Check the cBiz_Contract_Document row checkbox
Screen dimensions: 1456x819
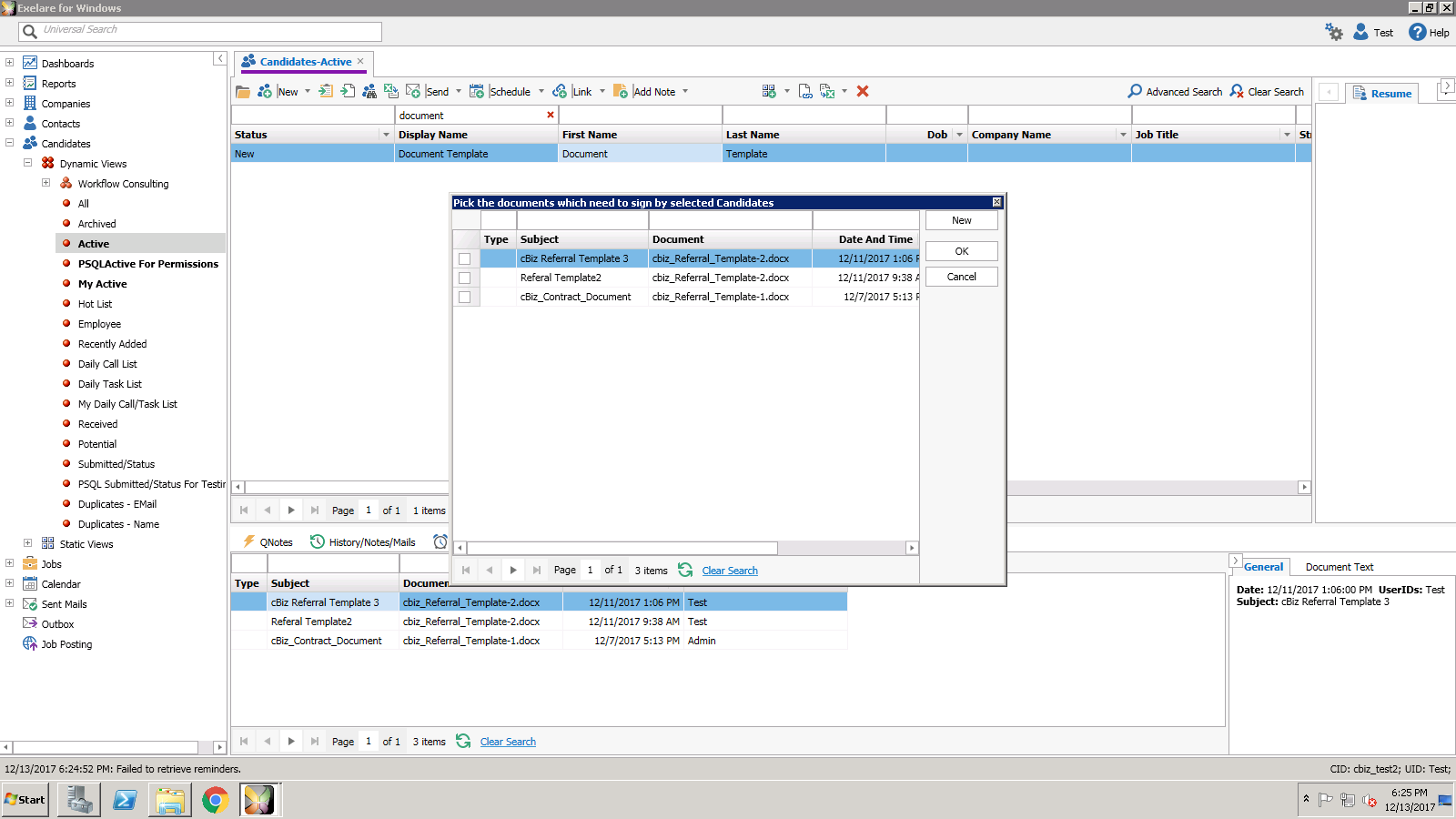465,297
